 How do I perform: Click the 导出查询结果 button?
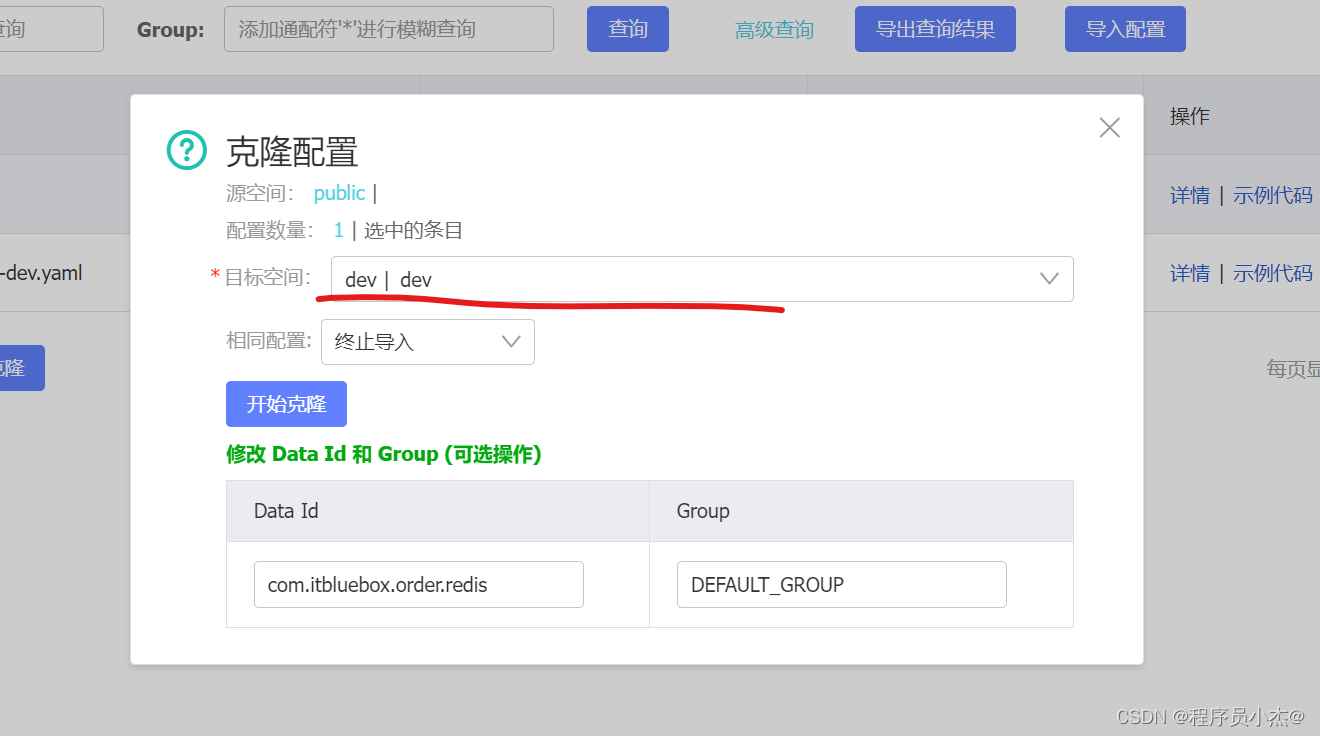[x=935, y=29]
